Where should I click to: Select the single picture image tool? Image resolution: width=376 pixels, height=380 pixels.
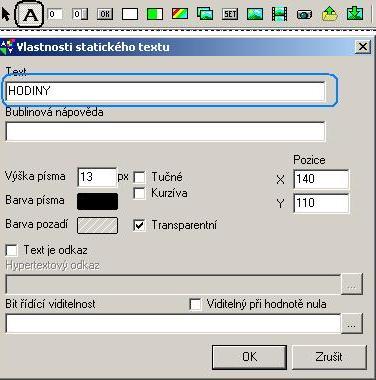click(x=255, y=14)
